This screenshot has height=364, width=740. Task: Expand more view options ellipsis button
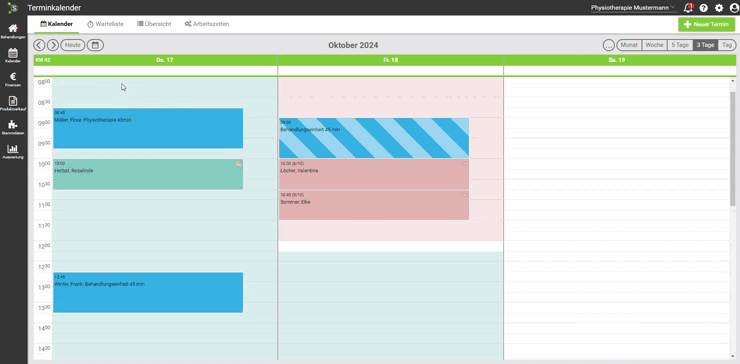(609, 45)
